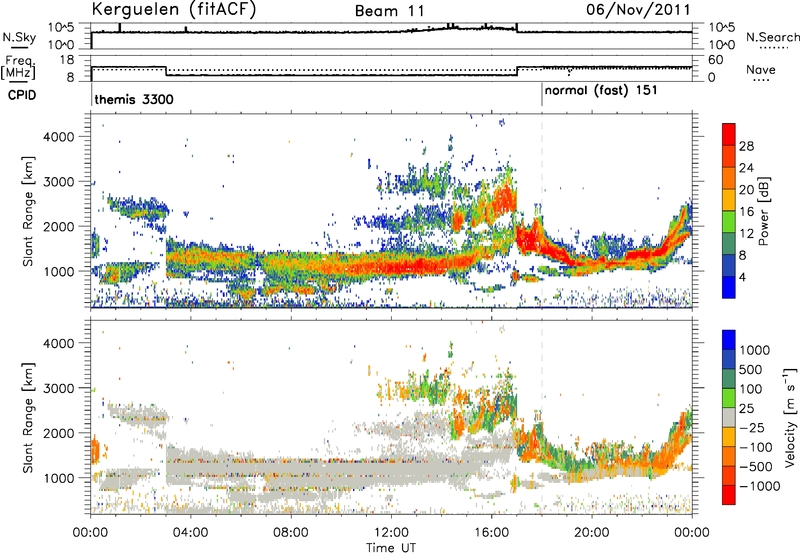Viewport: 800px width, 554px height.
Task: Click the '28' tick on the Power colorbar
Action: click(x=746, y=146)
